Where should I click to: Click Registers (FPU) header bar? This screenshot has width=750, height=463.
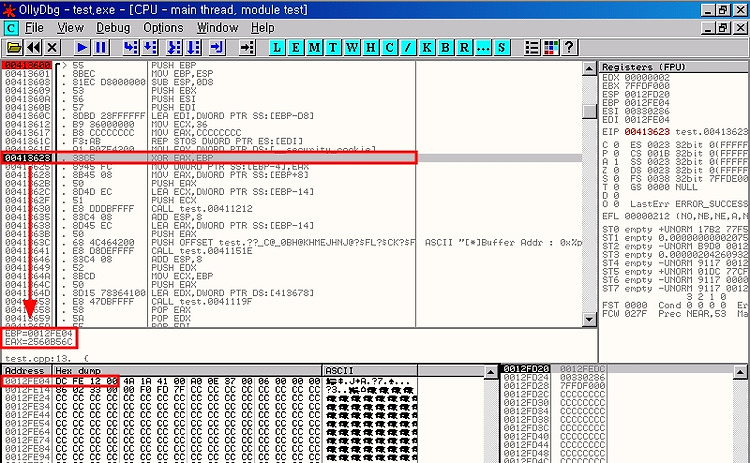pyautogui.click(x=674, y=67)
